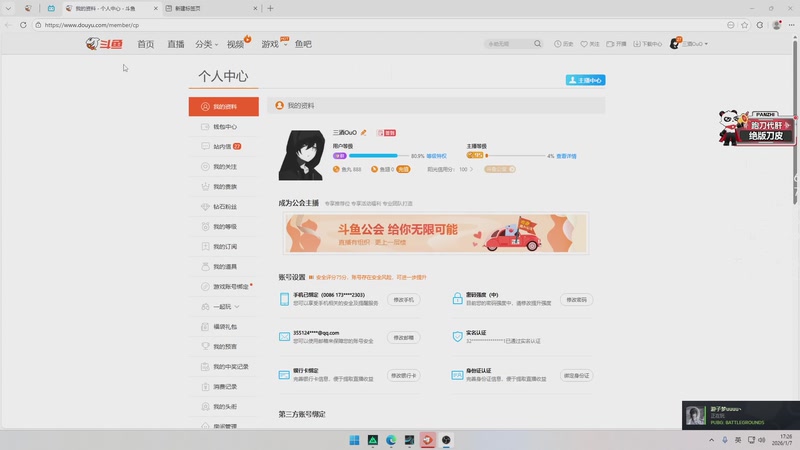This screenshot has width=800, height=450.
Task: Open 我的道具 in the sidebar
Action: (223, 267)
